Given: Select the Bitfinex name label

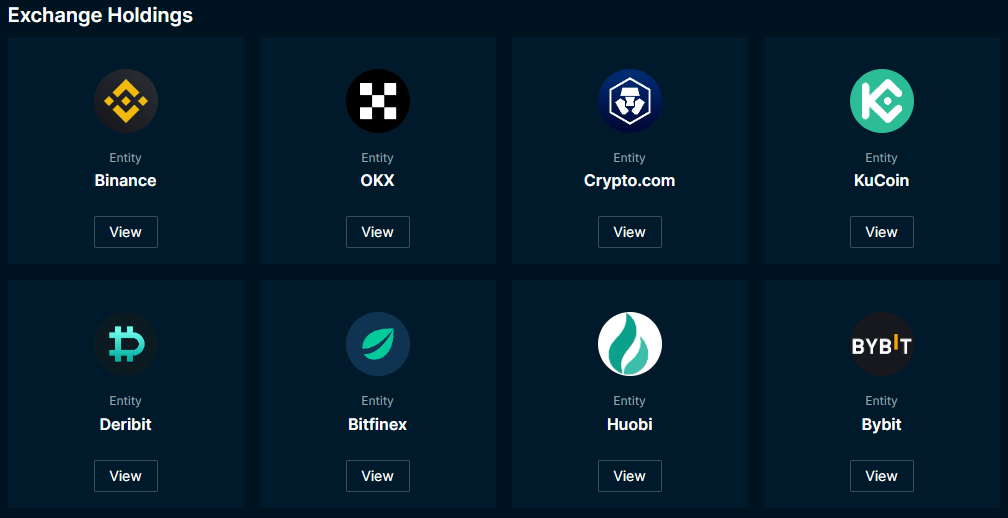Looking at the screenshot, I should [377, 424].
